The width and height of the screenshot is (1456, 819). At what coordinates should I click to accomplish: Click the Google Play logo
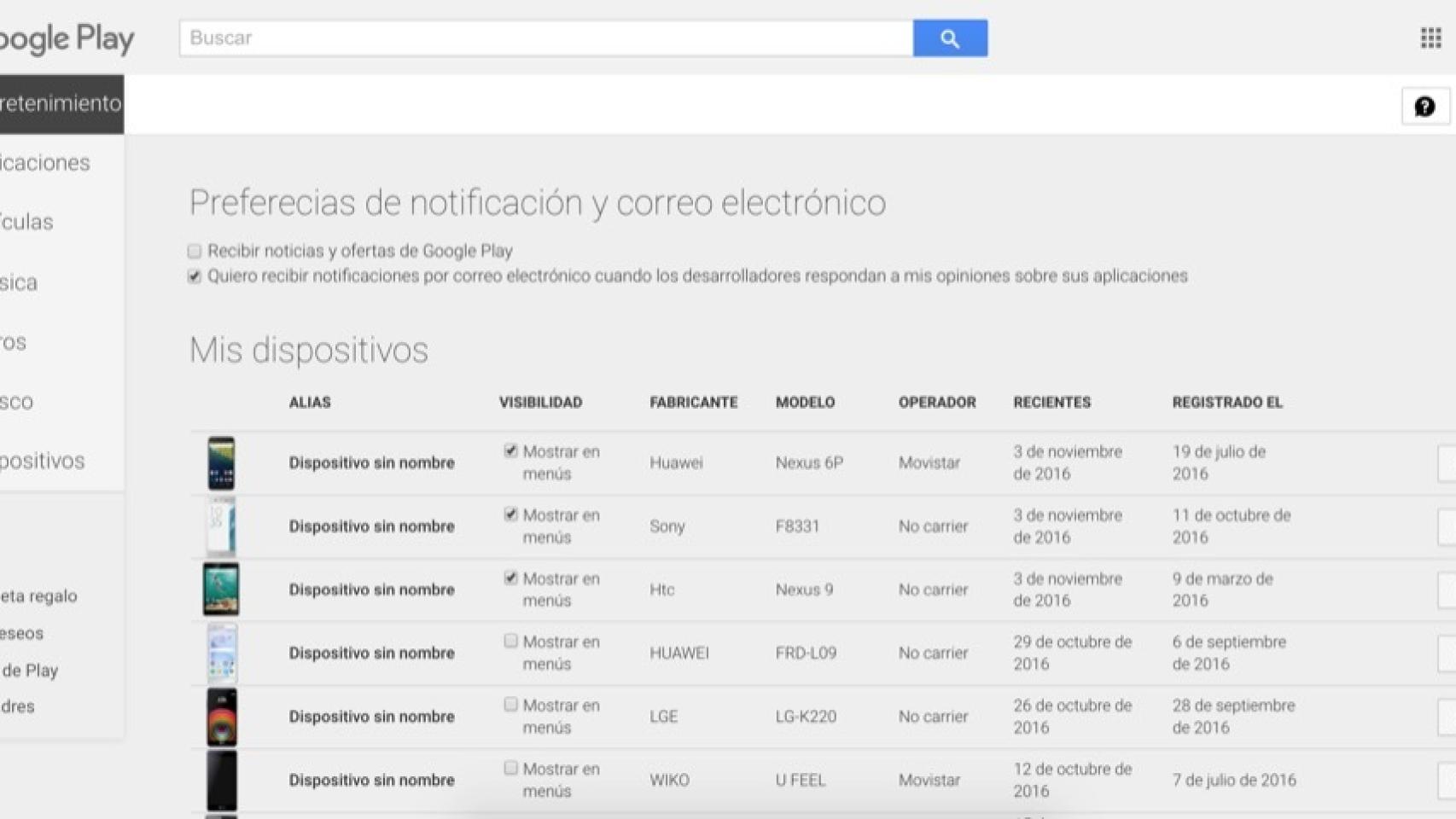tap(67, 38)
